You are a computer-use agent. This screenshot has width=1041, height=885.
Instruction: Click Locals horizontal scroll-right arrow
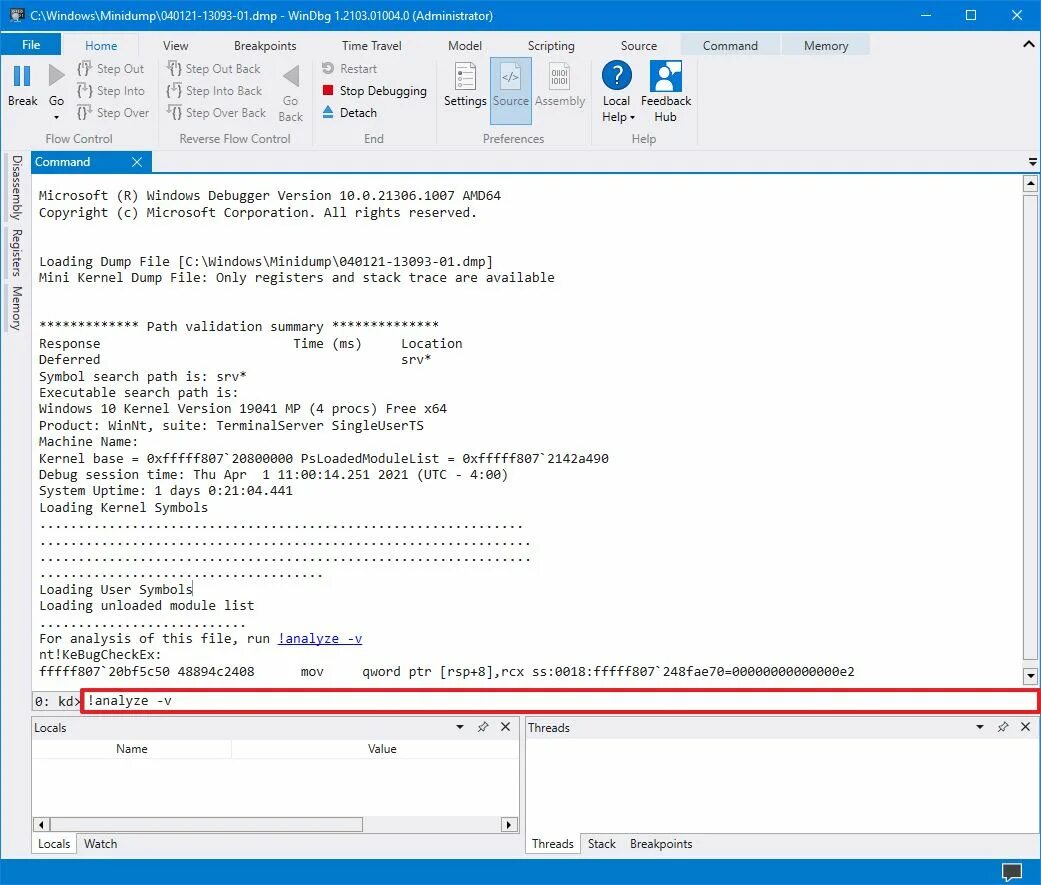pyautogui.click(x=509, y=825)
